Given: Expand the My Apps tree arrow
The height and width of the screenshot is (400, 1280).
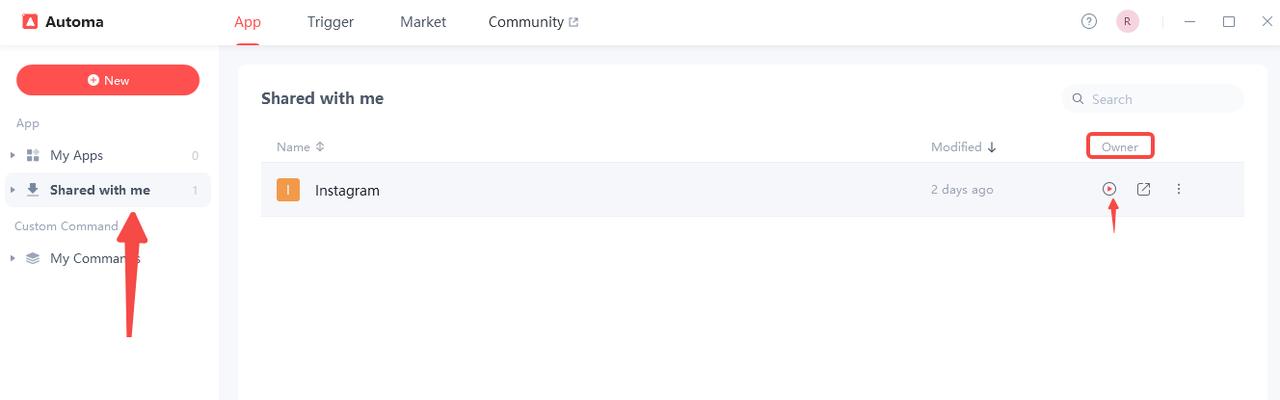Looking at the screenshot, I should [13, 155].
